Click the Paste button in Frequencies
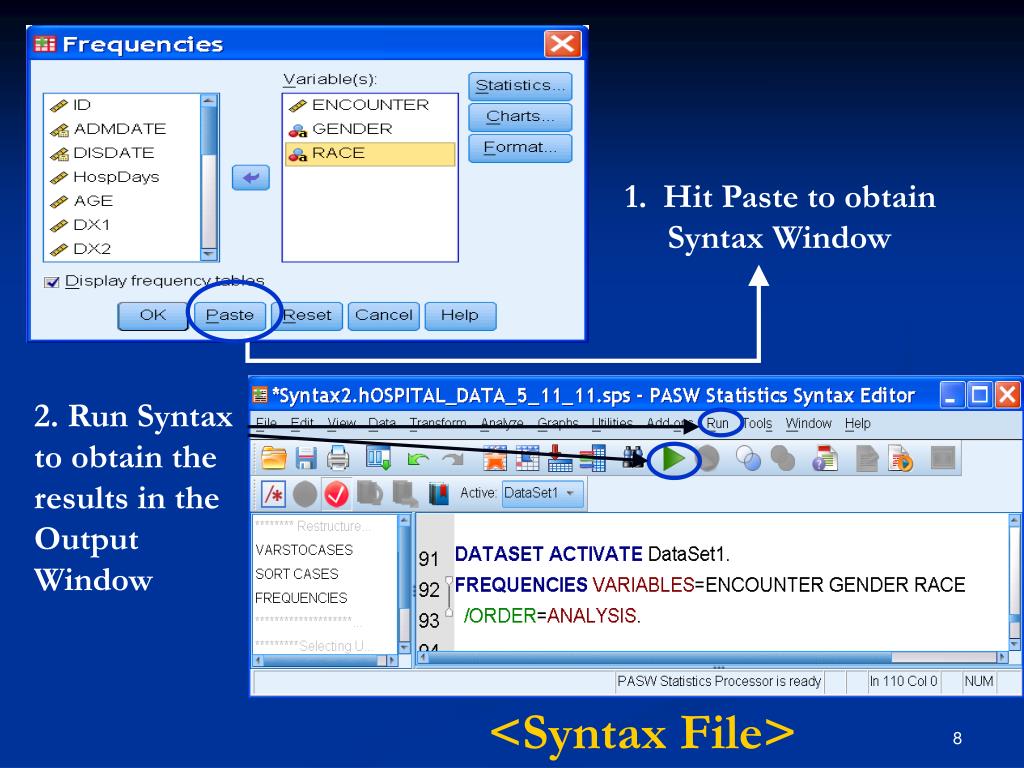Image resolution: width=1024 pixels, height=768 pixels. 230,315
